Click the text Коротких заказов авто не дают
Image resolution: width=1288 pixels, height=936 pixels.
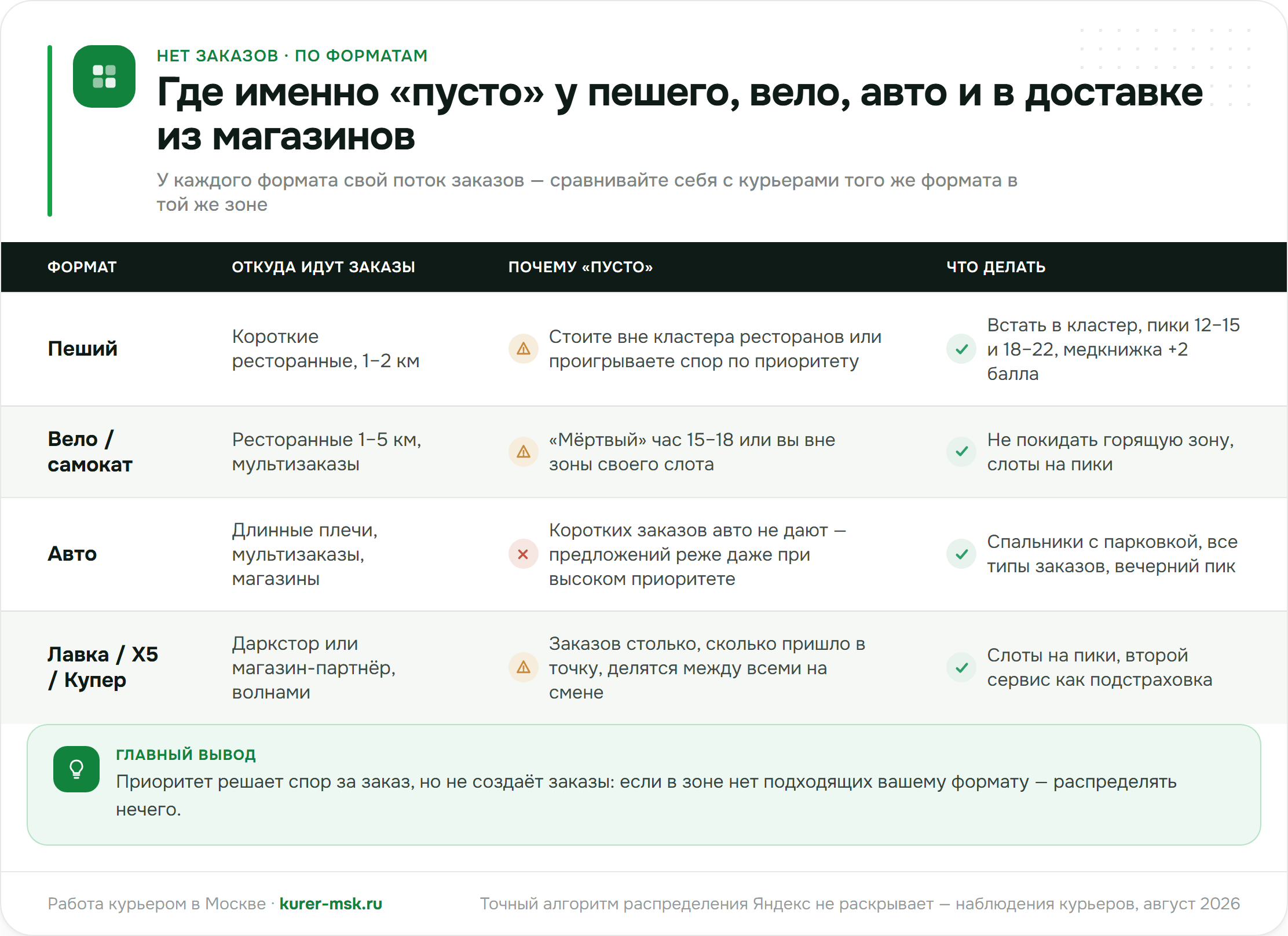(x=689, y=530)
